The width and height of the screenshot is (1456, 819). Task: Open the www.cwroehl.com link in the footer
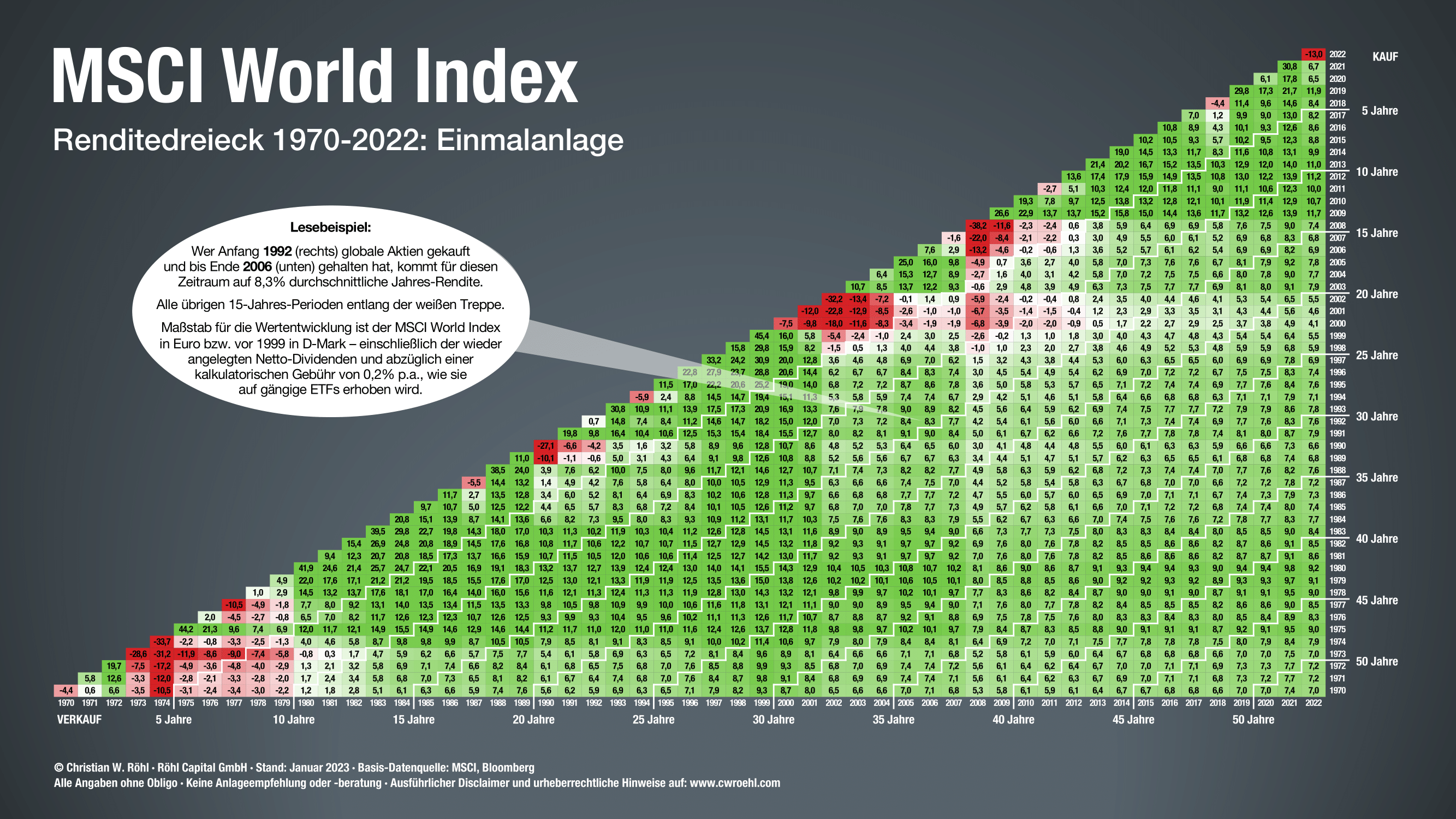pyautogui.click(x=735, y=783)
